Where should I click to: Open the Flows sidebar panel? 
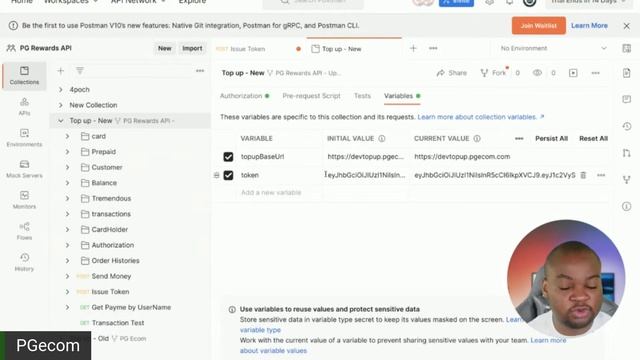24,231
